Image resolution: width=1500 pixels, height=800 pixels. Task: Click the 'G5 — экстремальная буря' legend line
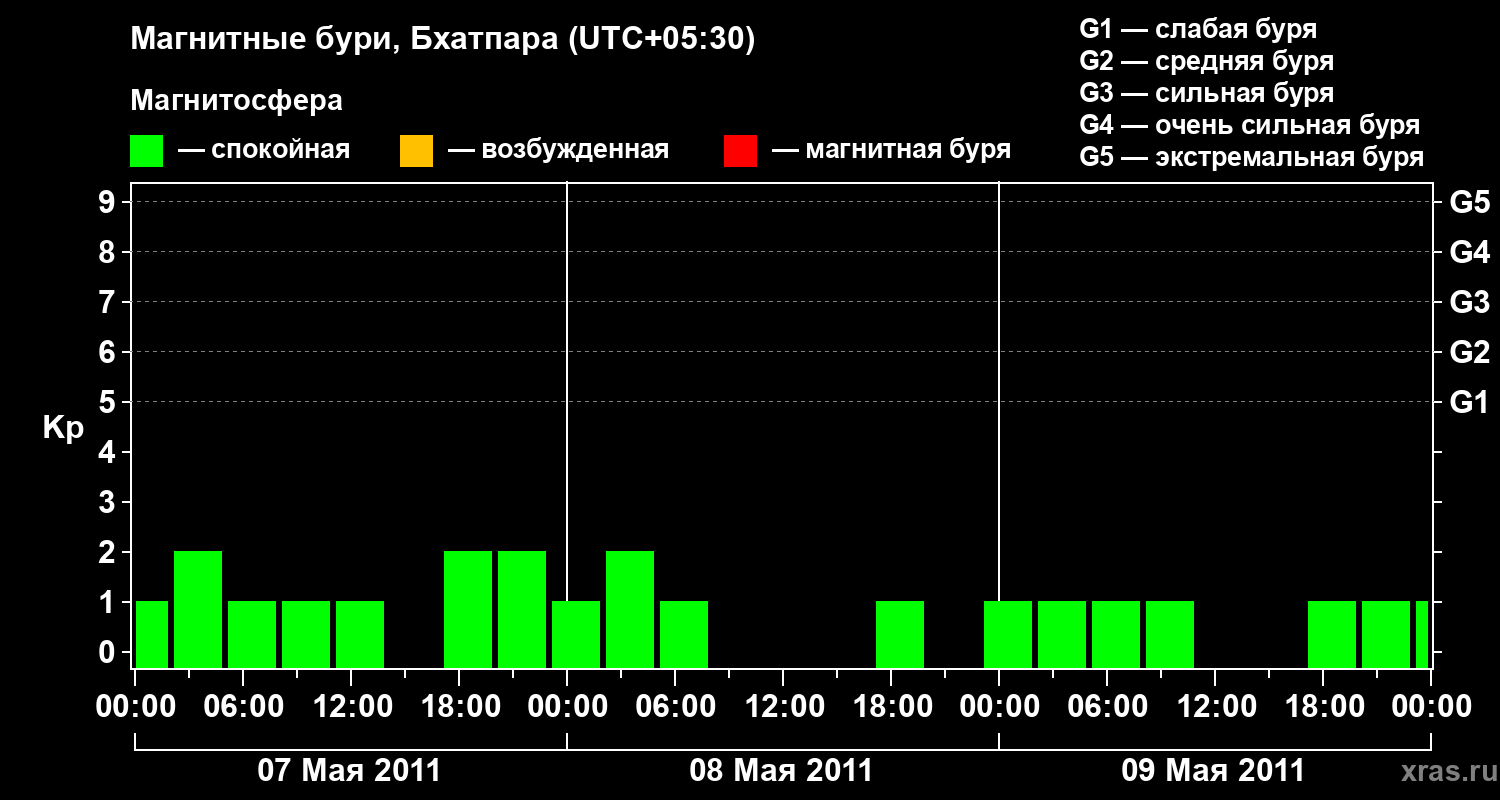pyautogui.click(x=1252, y=157)
